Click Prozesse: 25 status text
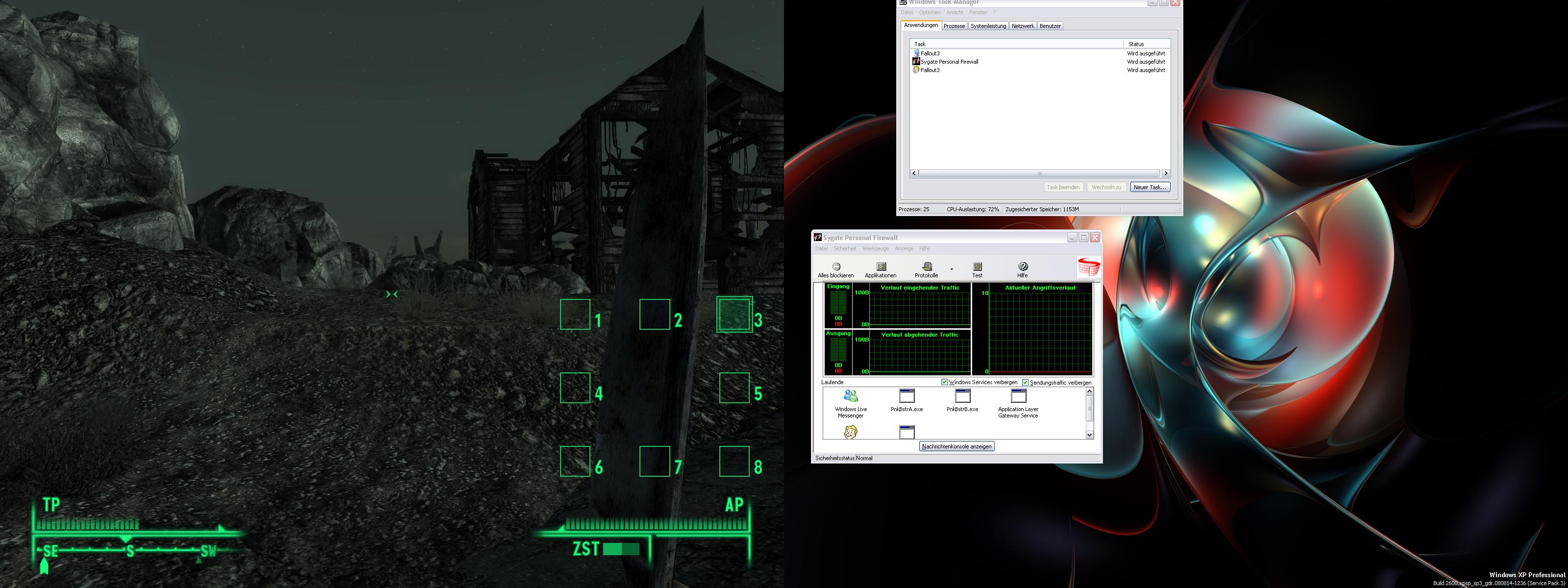The image size is (1568, 588). [x=914, y=209]
